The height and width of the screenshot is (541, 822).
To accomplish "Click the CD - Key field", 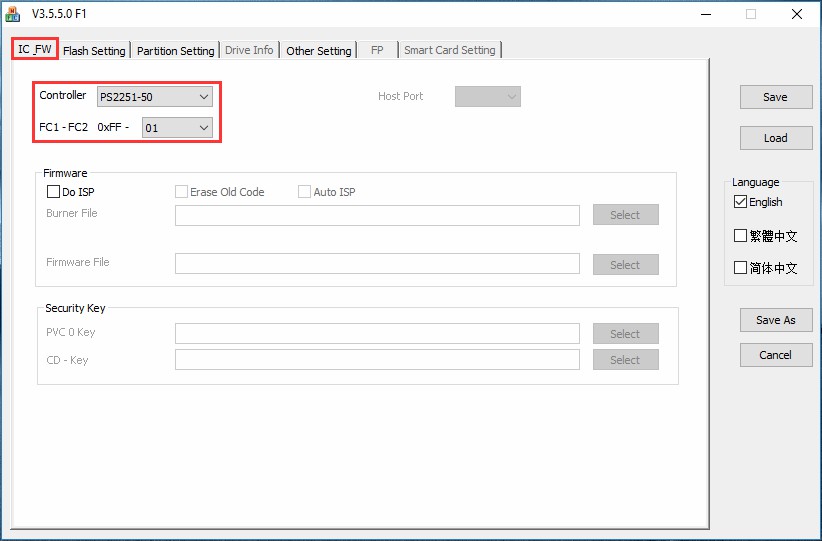I will pyautogui.click(x=377, y=360).
